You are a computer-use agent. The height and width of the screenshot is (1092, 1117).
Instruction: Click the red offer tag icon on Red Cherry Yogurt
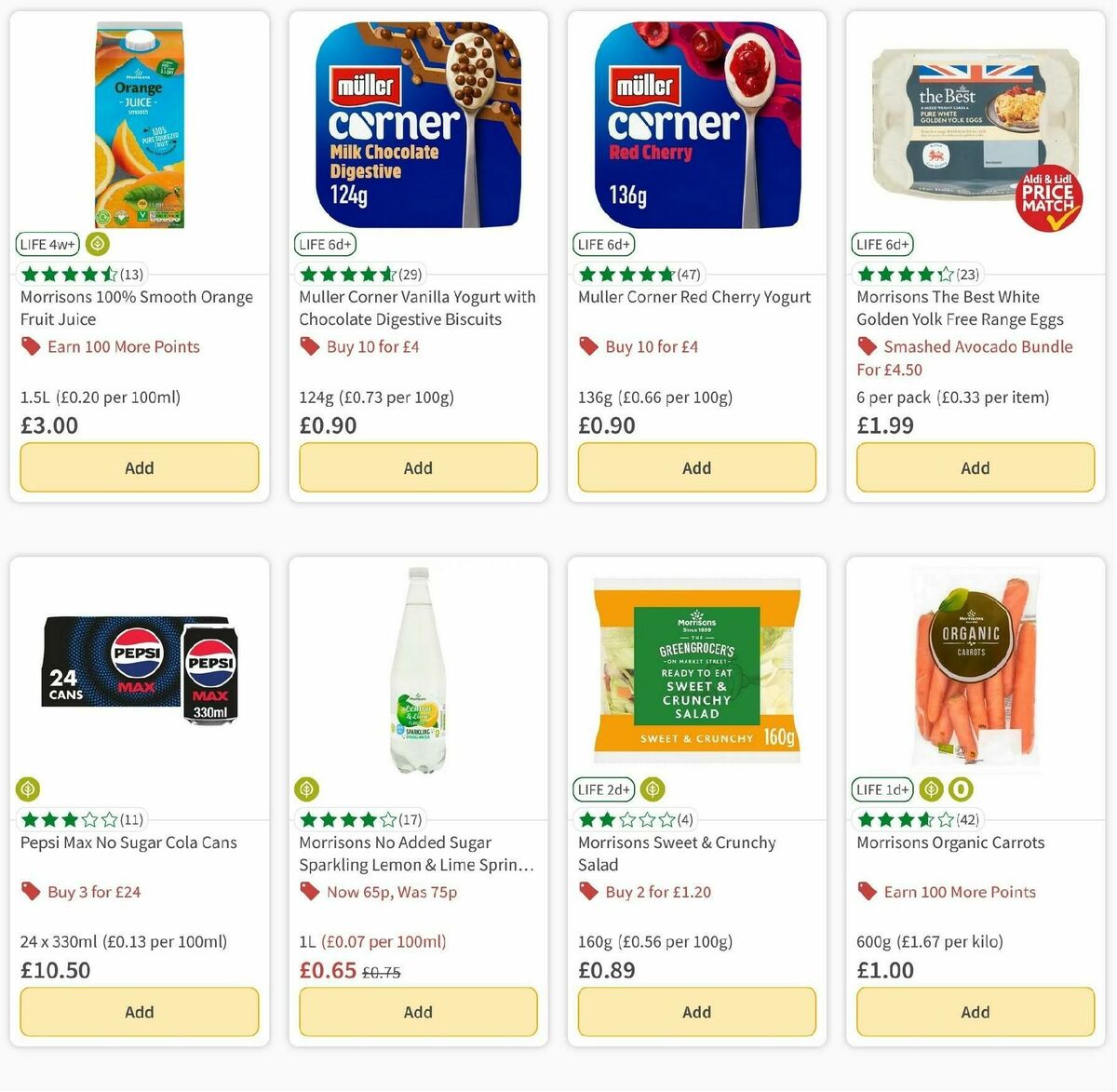(x=589, y=345)
